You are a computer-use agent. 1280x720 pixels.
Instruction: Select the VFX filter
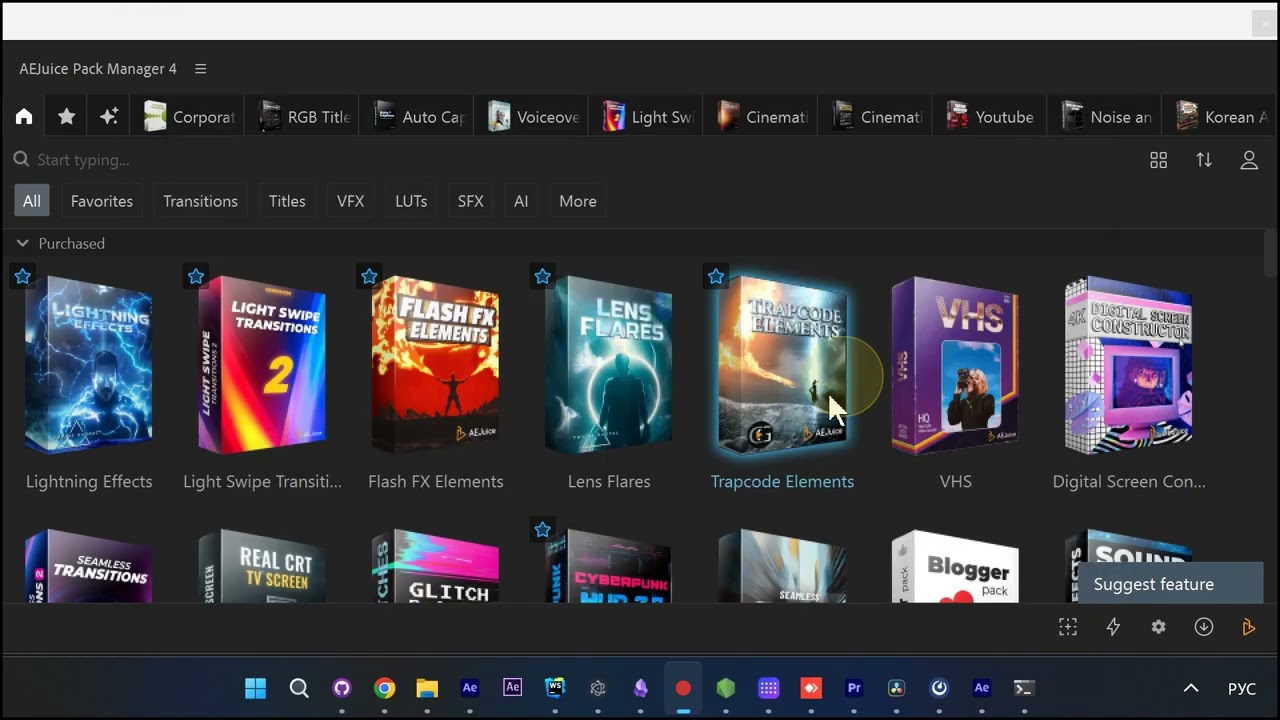tap(351, 201)
